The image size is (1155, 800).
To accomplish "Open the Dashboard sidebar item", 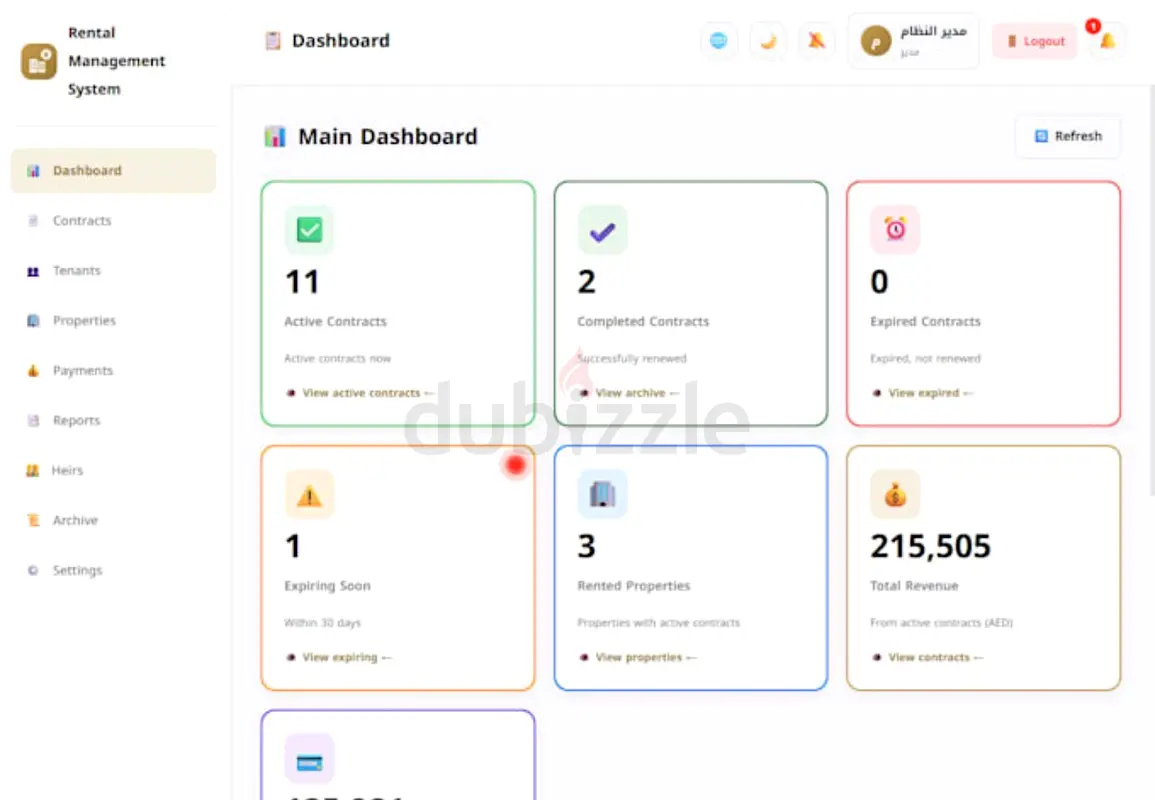I will (113, 171).
